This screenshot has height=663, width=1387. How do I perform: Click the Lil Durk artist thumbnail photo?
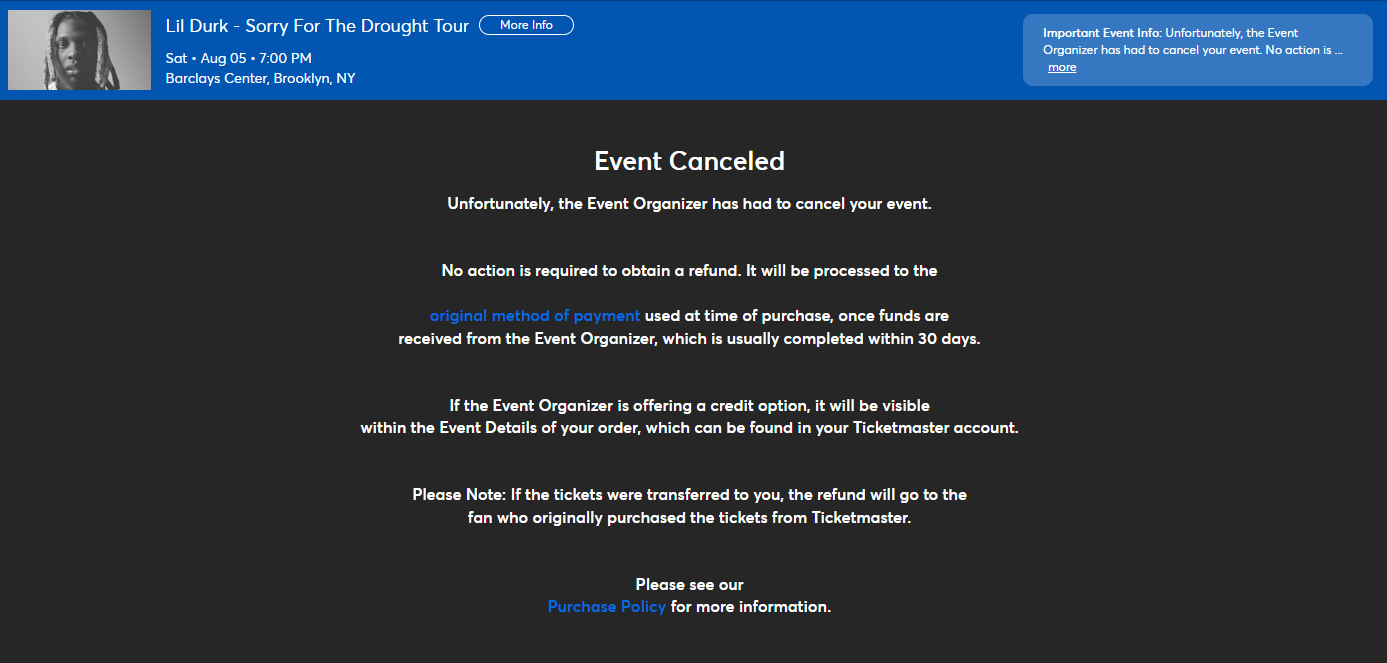79,50
